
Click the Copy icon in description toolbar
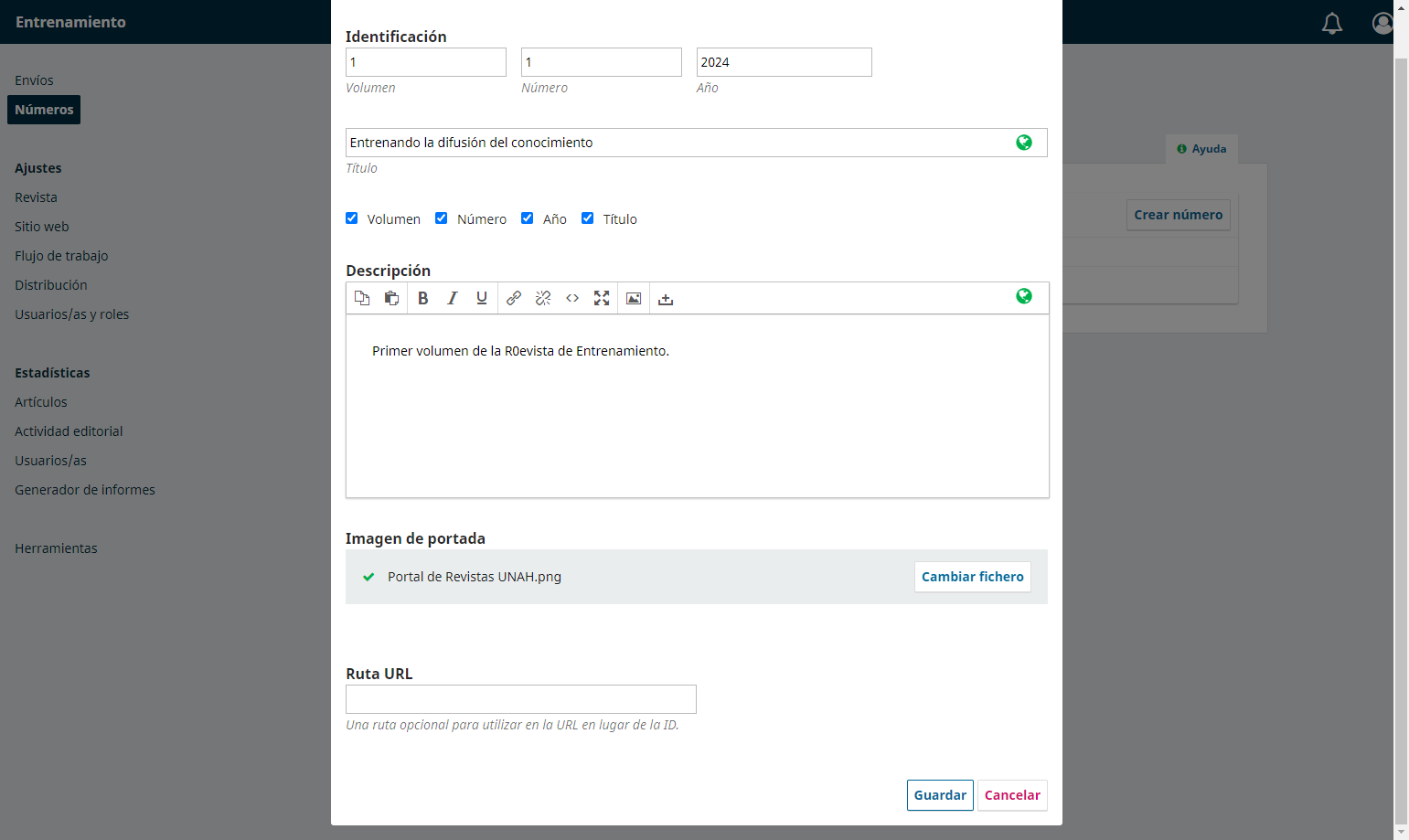point(362,298)
